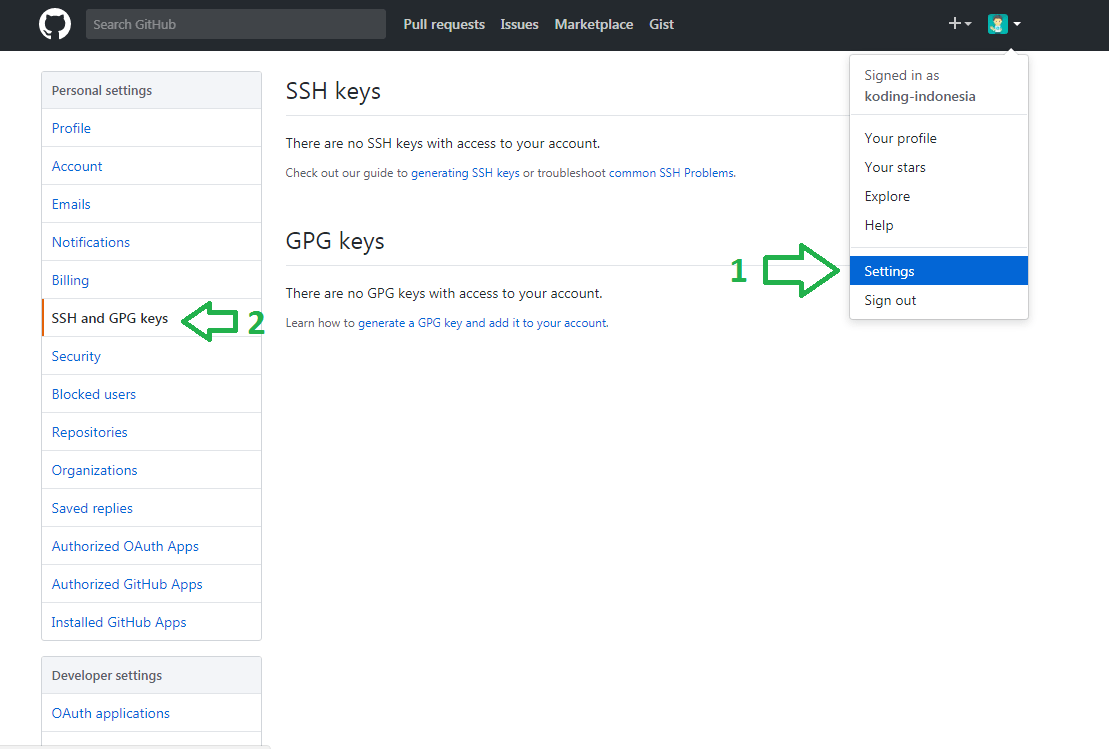
Task: Select Profile in Personal settings
Action: click(151, 128)
